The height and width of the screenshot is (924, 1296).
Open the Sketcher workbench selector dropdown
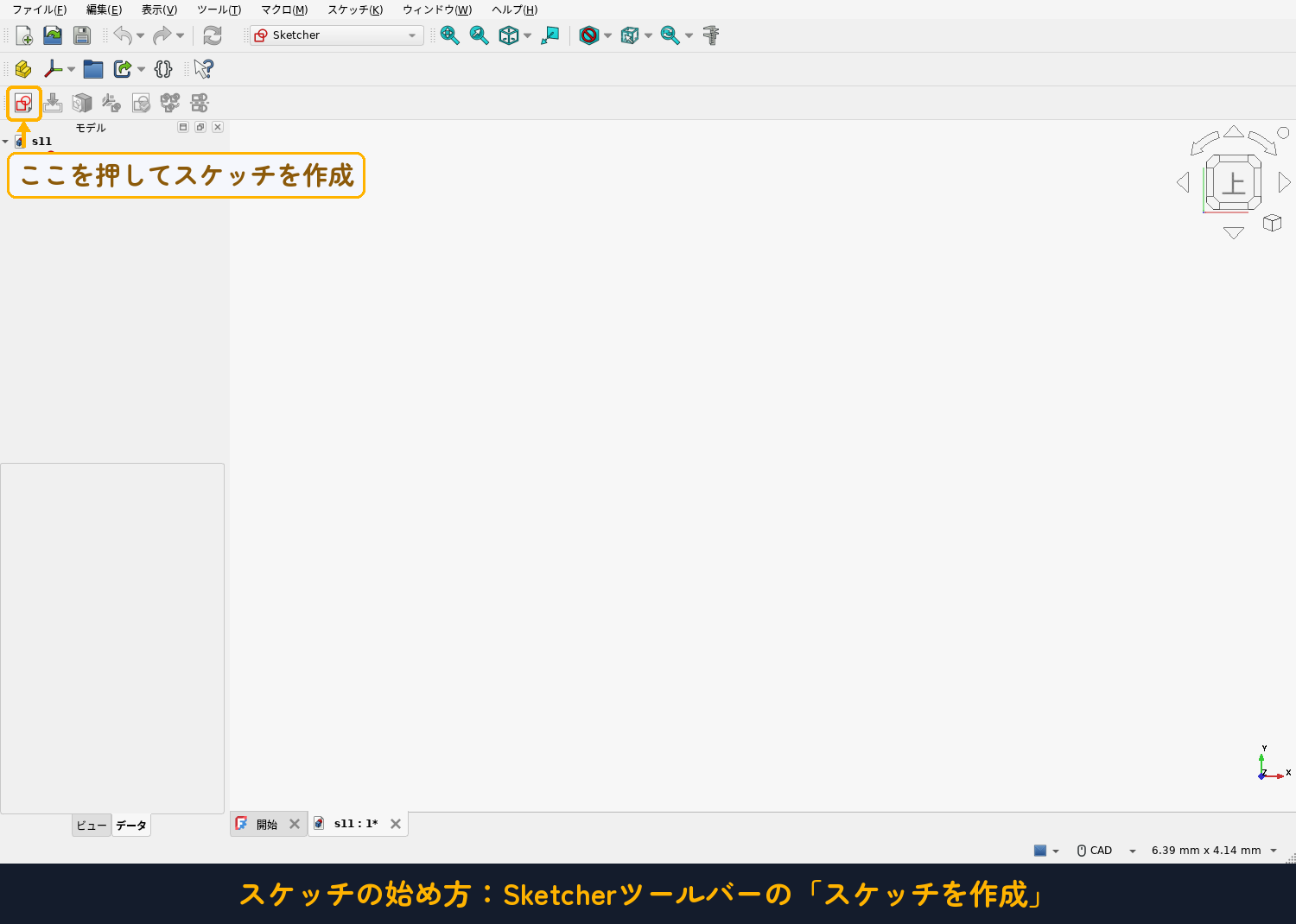[x=337, y=35]
